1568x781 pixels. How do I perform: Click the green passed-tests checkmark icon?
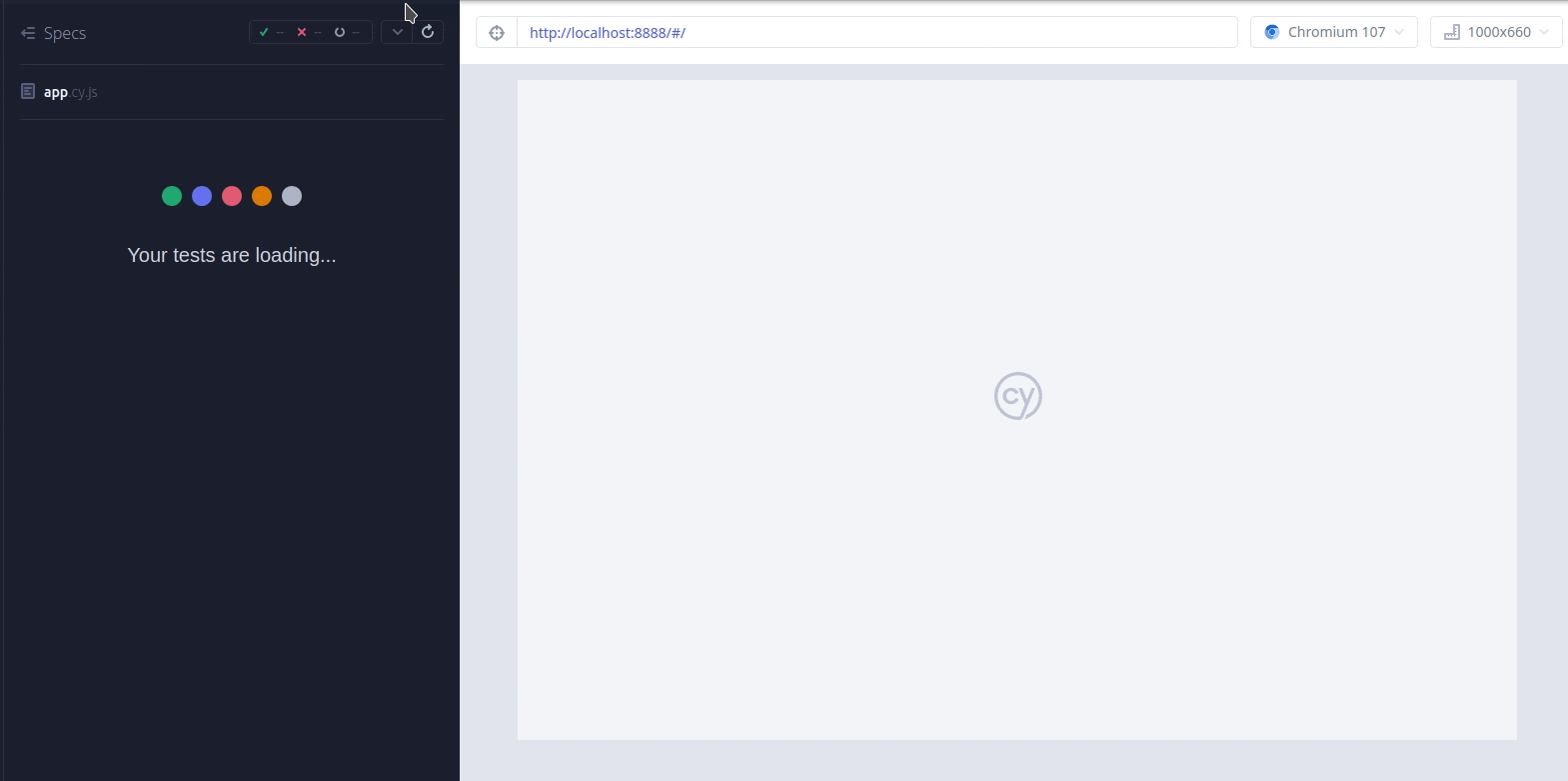(264, 32)
